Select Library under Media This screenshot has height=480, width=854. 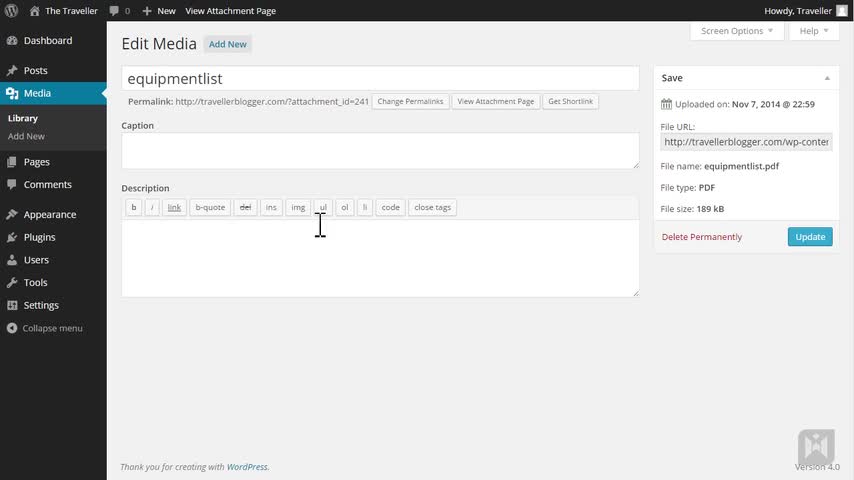[x=23, y=118]
